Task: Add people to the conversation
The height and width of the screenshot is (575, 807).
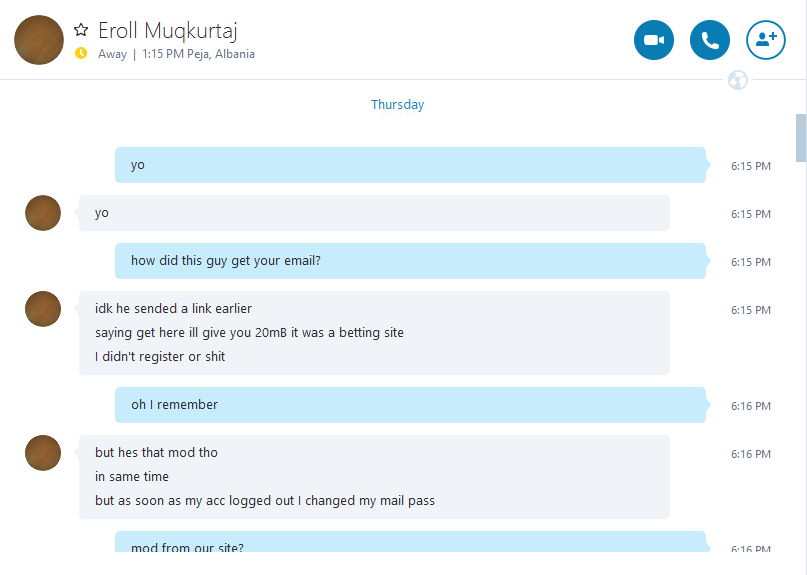Action: point(766,40)
